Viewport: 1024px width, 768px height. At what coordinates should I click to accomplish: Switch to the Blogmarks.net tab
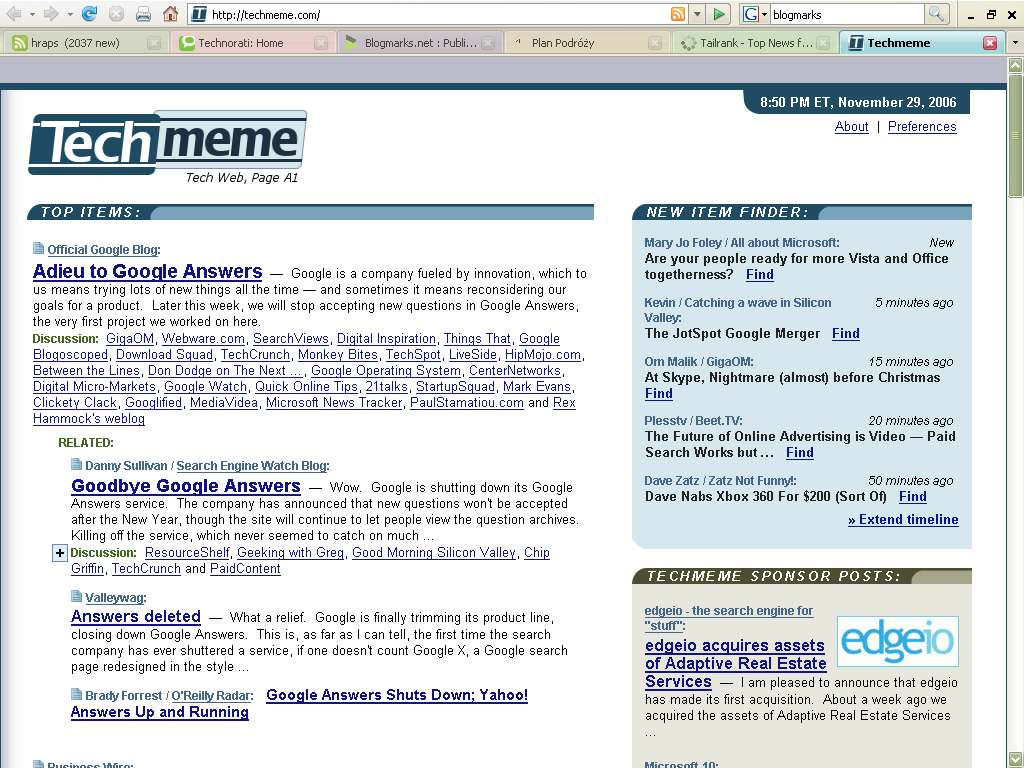pyautogui.click(x=419, y=43)
